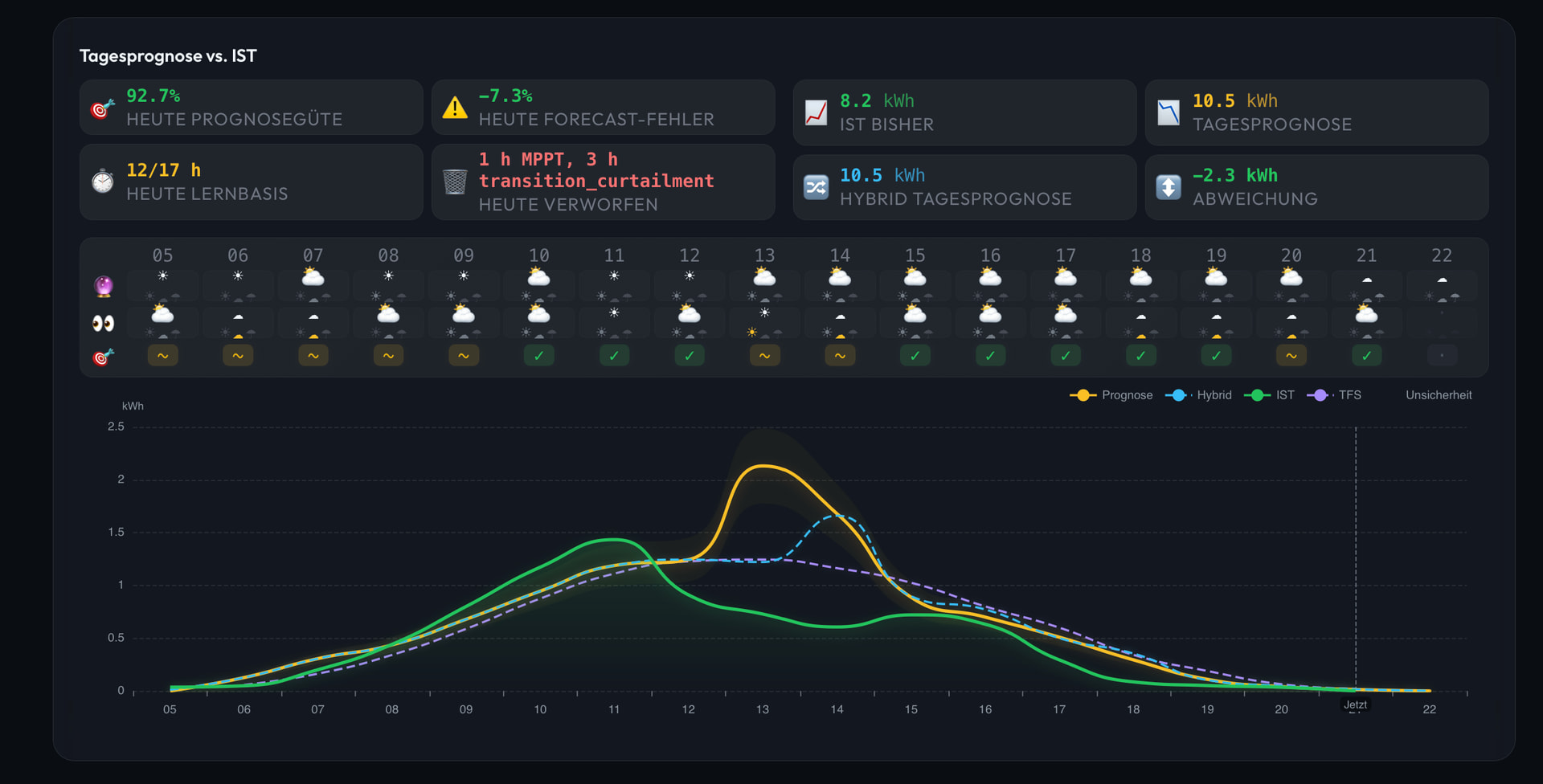
Task: Click the green check badge for hour 10
Action: [539, 355]
